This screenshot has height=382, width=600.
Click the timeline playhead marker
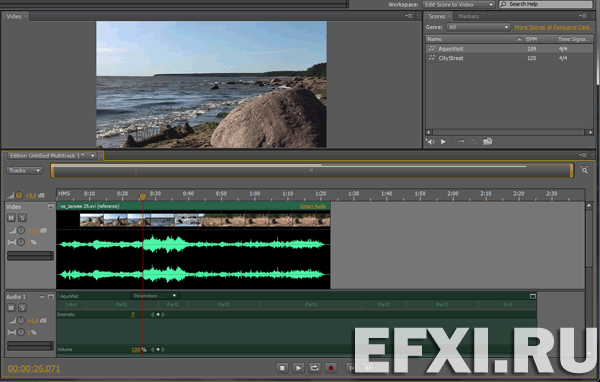click(143, 197)
